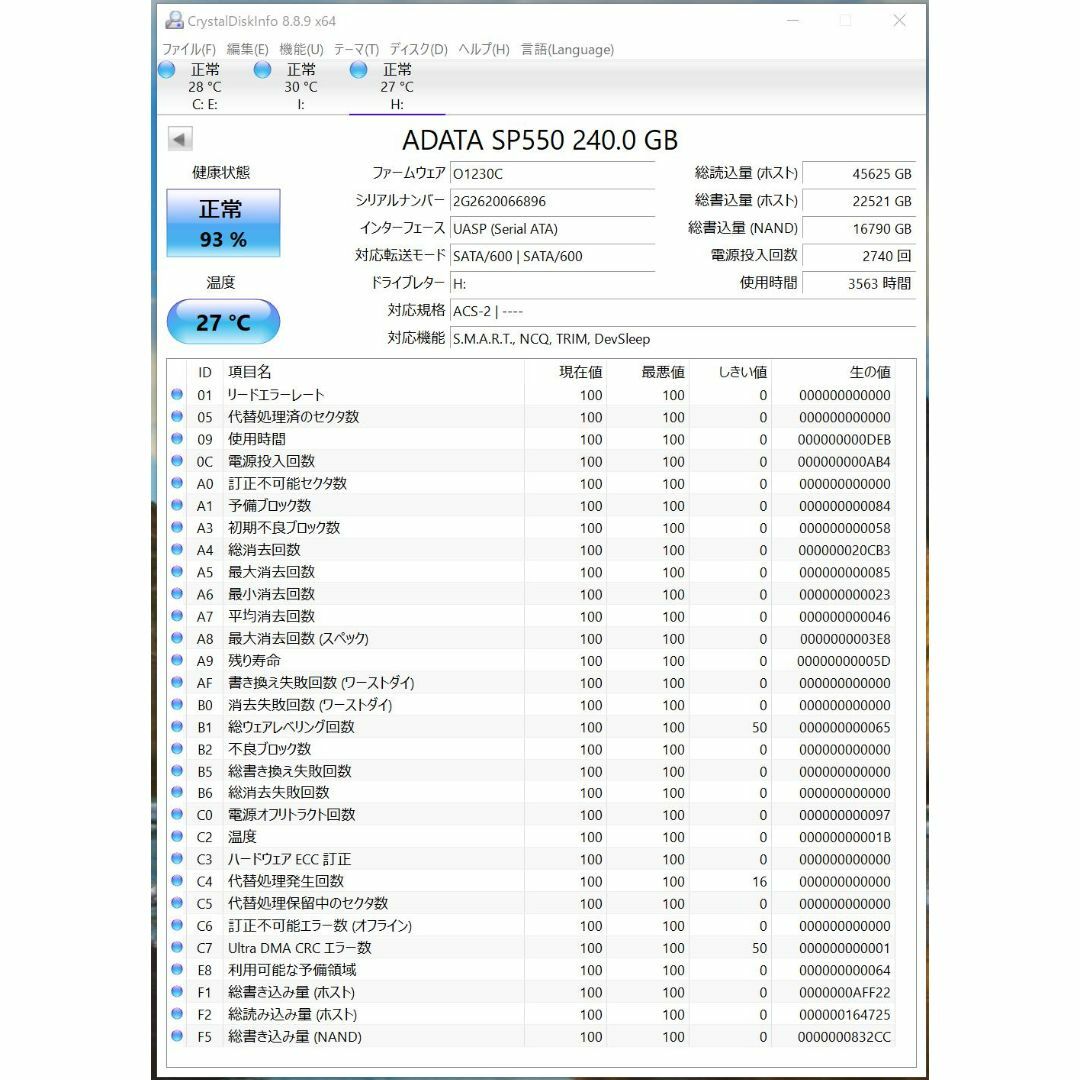The image size is (1080, 1080).
Task: Click status icon for A9 残り寿命
Action: point(177,660)
